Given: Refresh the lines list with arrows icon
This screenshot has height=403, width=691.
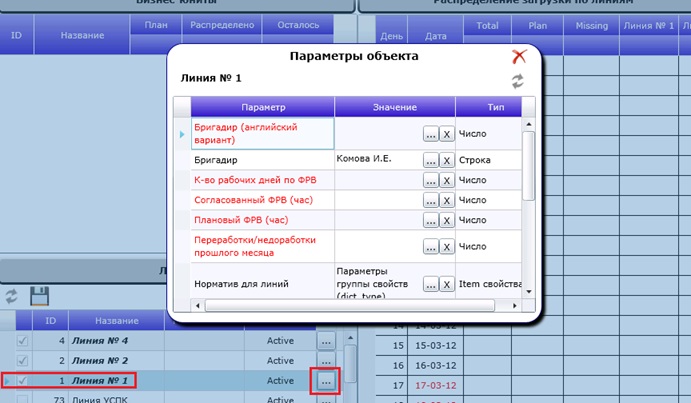Looking at the screenshot, I should (x=11, y=296).
